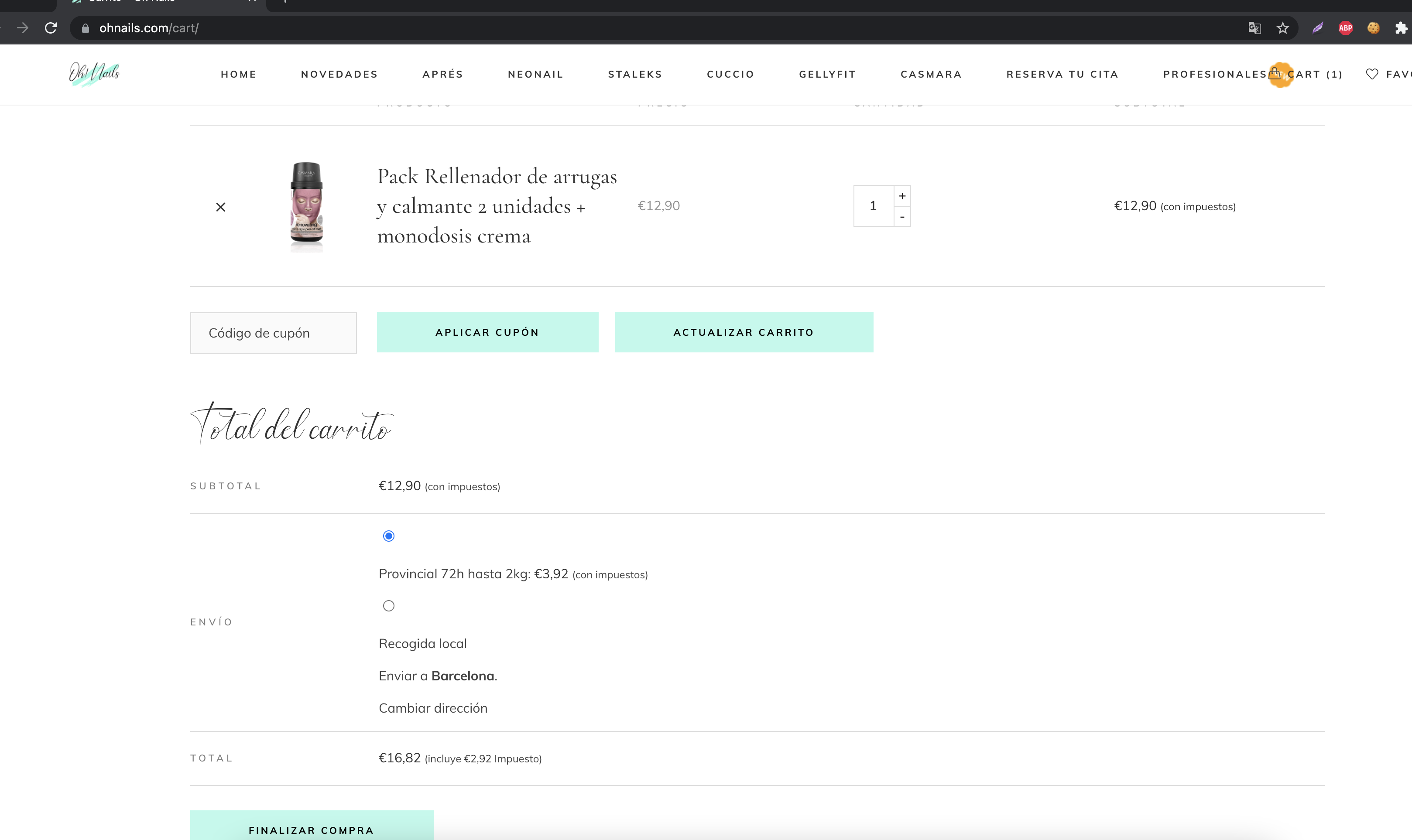Screen dimensions: 1412x840
Task: Click the ACTUALIZAR CARRITO button
Action: click(744, 332)
